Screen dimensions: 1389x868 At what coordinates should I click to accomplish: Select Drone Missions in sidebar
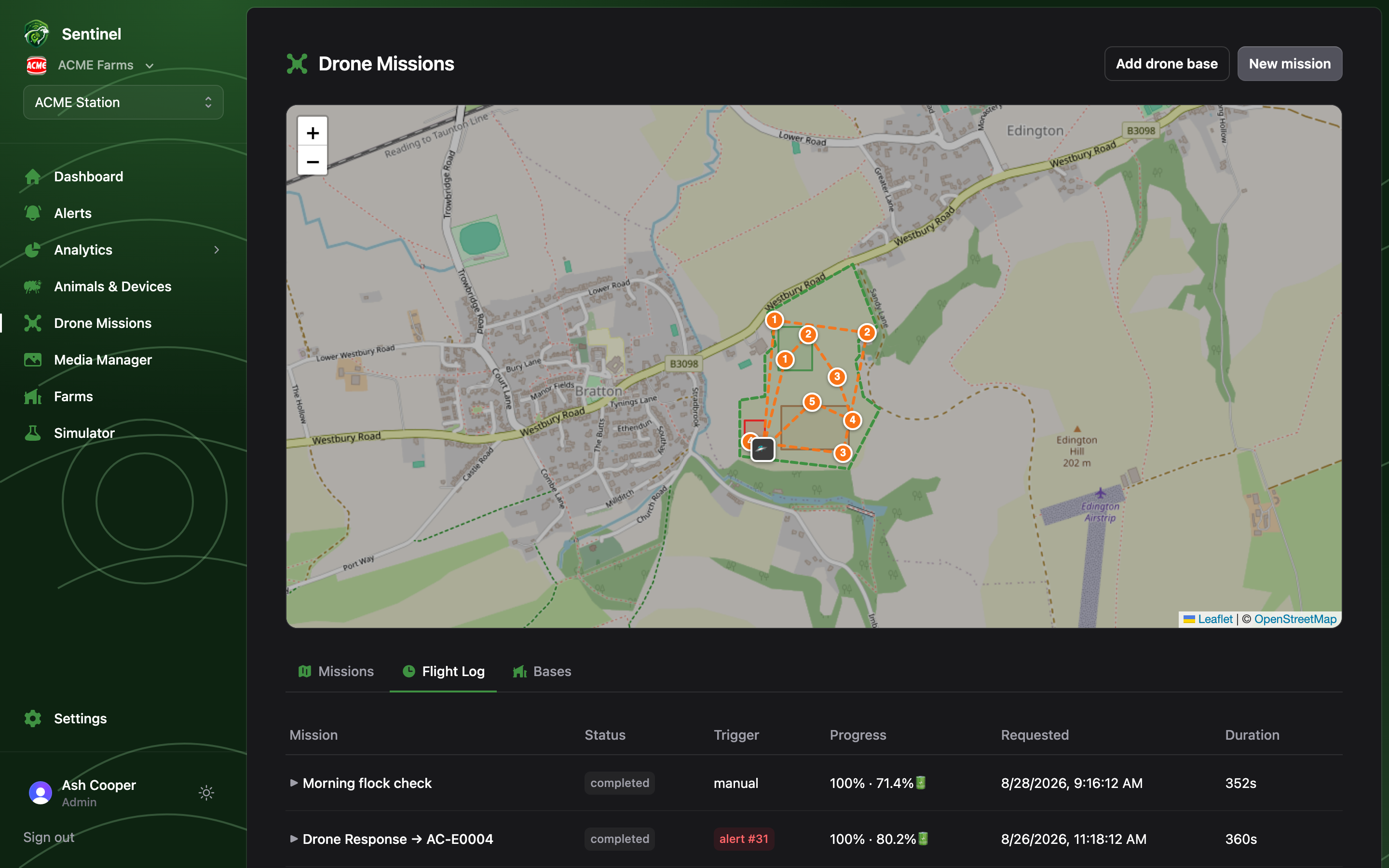pos(103,323)
